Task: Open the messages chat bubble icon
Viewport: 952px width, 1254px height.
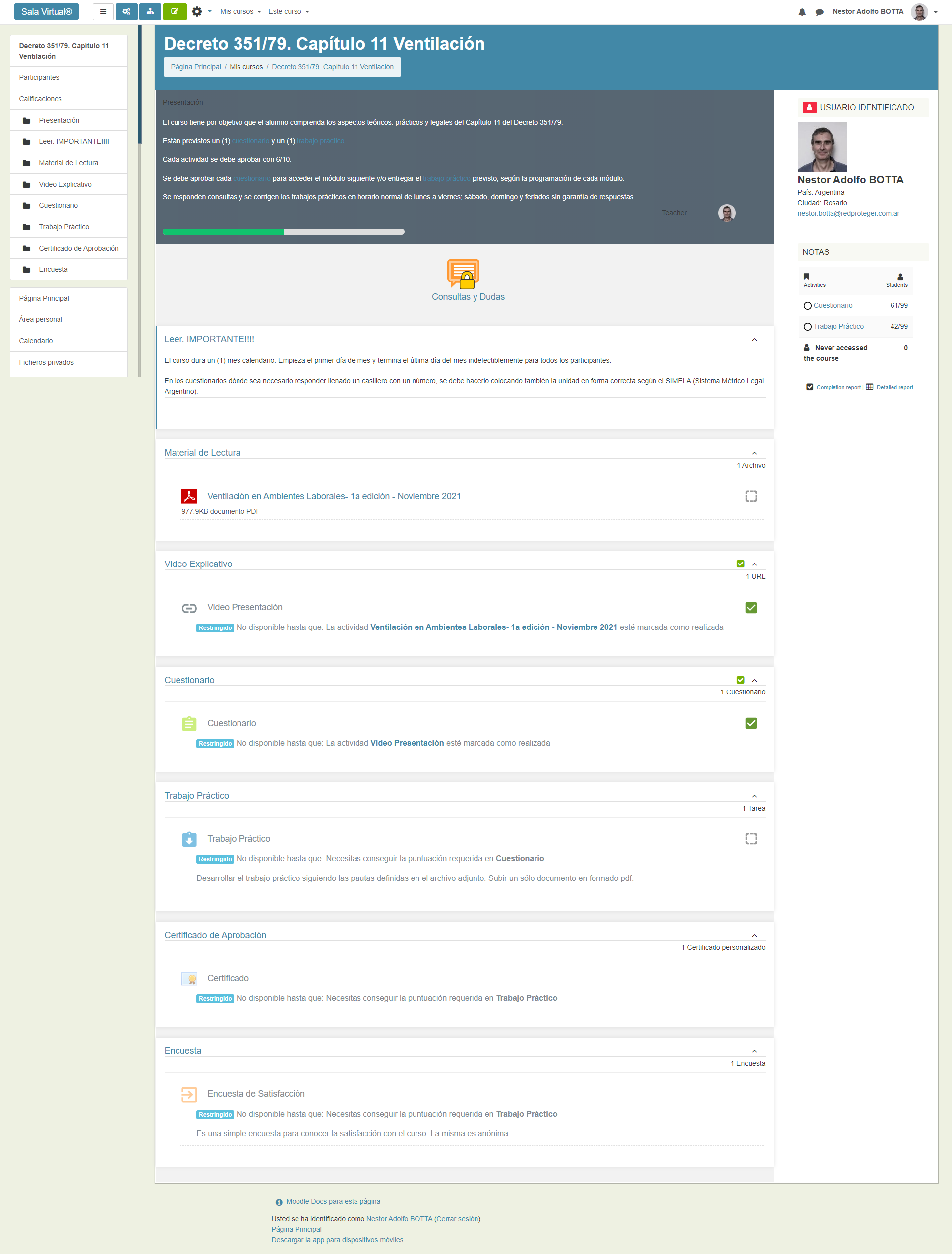Action: pyautogui.click(x=819, y=12)
